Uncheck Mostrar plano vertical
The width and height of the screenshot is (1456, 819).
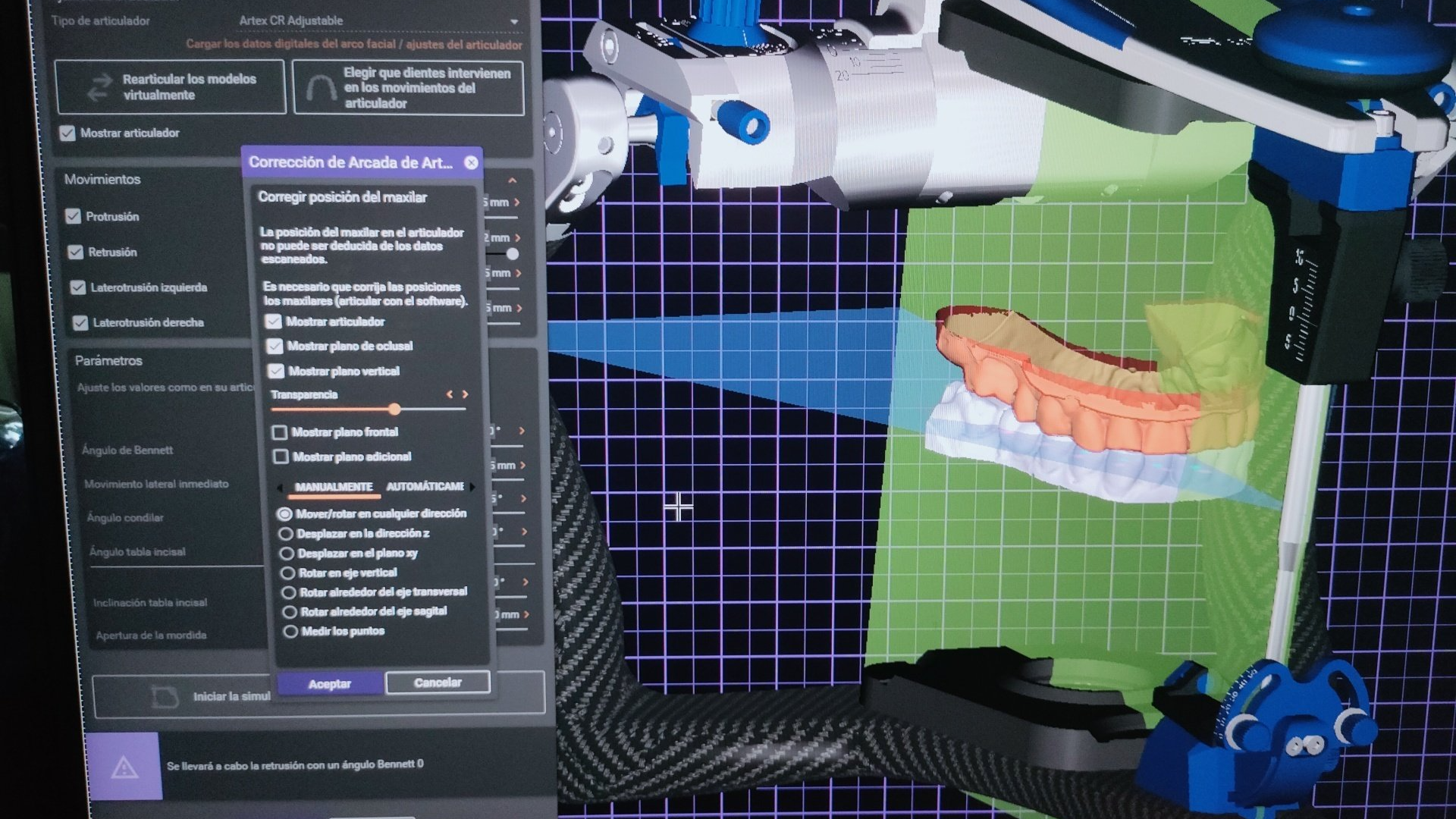point(276,371)
